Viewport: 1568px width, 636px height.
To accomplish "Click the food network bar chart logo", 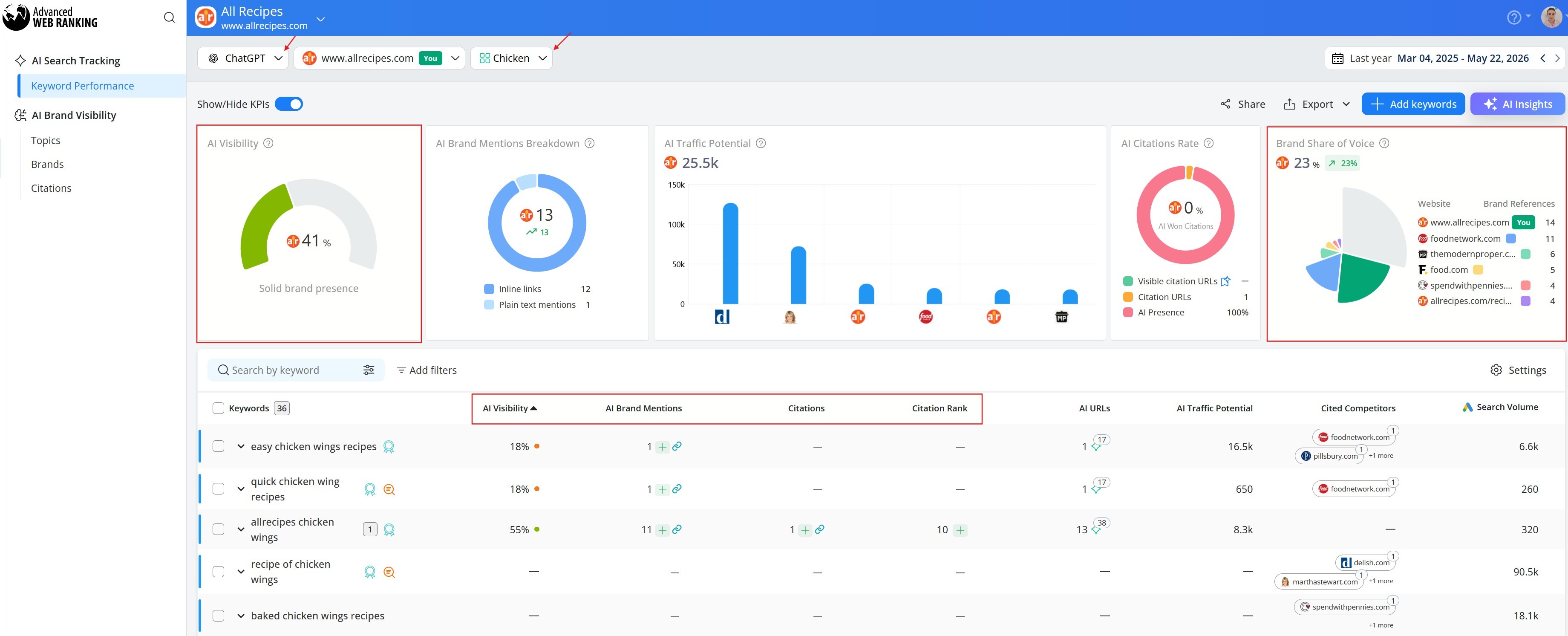I will coord(925,317).
